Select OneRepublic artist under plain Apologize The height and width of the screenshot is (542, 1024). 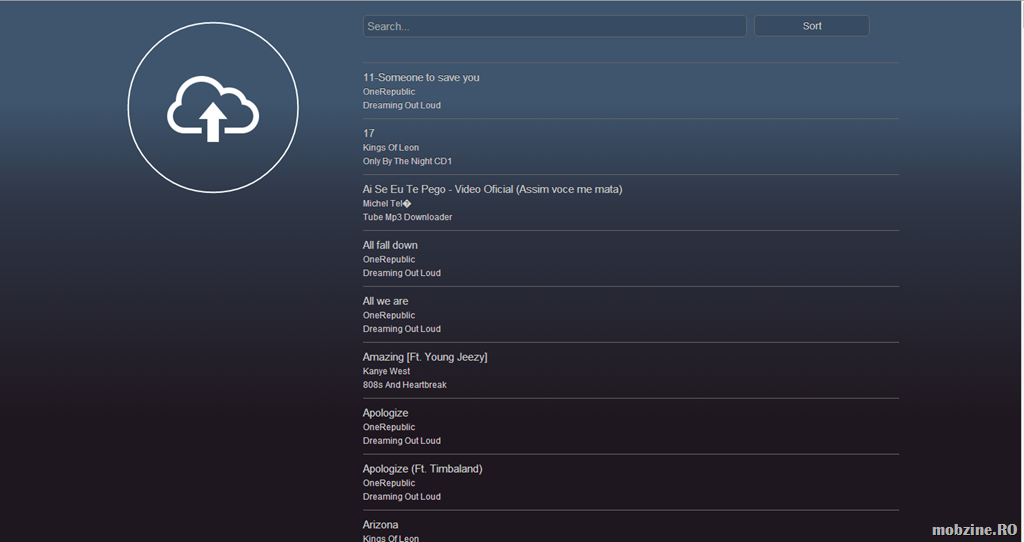pyautogui.click(x=389, y=427)
